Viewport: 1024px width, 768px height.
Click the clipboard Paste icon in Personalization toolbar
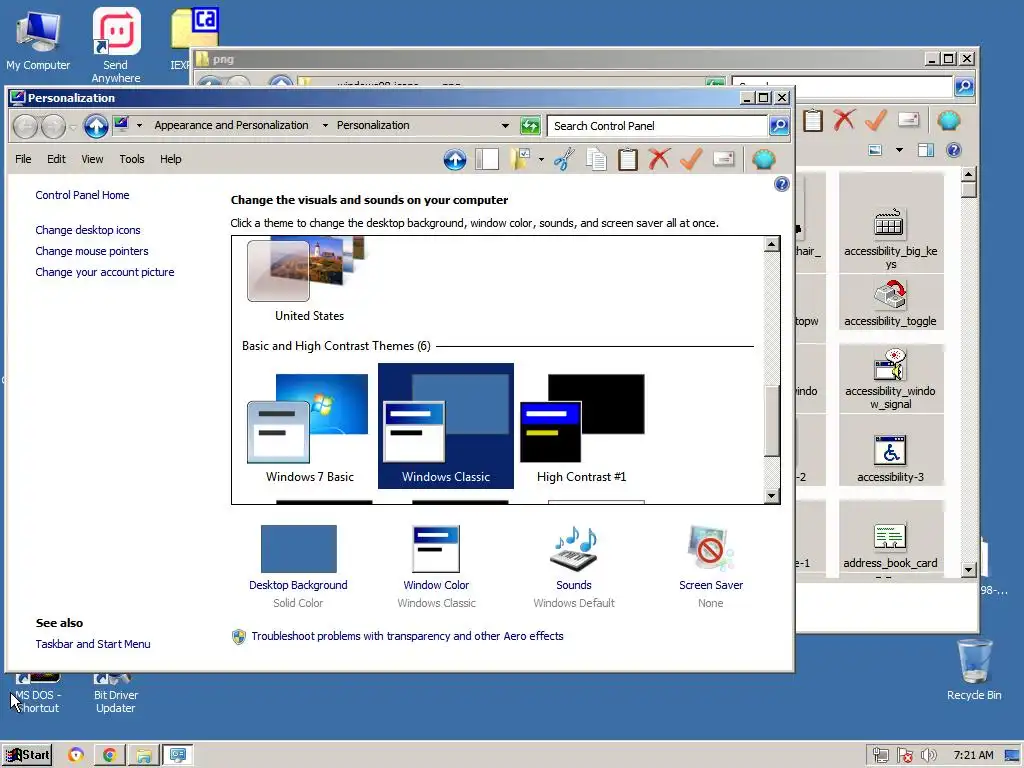[628, 159]
